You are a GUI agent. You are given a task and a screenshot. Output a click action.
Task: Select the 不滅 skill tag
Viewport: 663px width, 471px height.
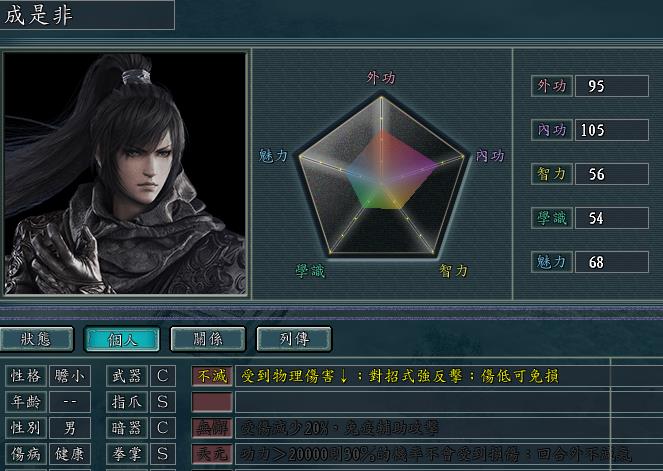[212, 376]
